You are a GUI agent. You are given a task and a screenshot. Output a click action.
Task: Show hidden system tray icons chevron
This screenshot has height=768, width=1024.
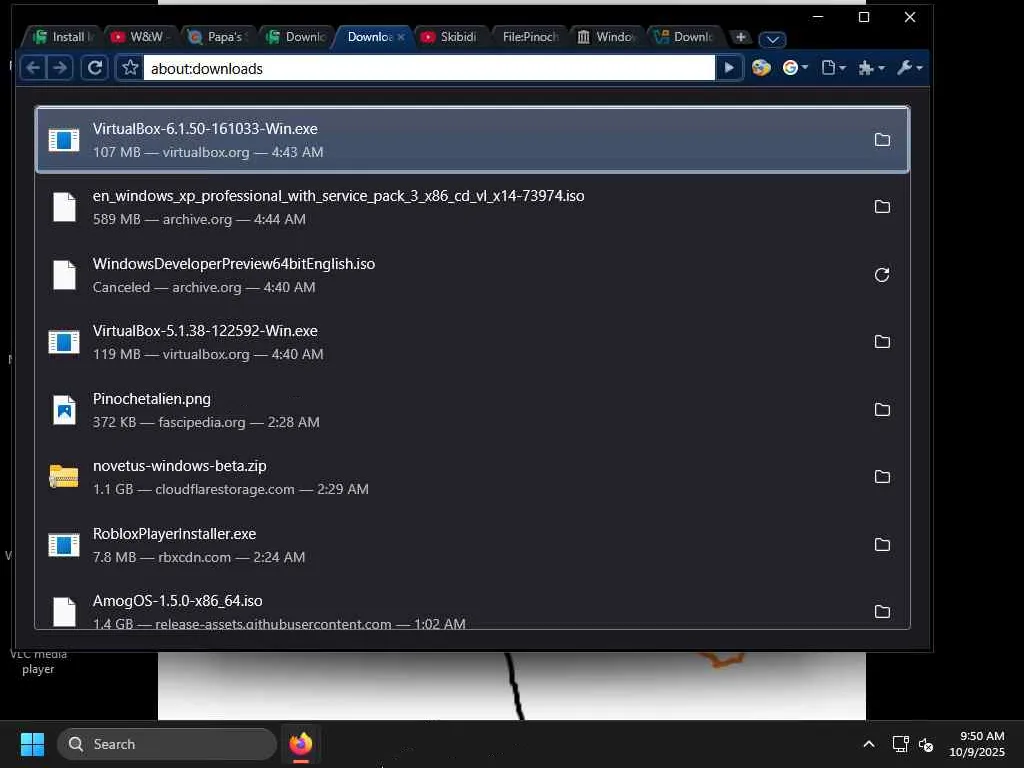[869, 744]
